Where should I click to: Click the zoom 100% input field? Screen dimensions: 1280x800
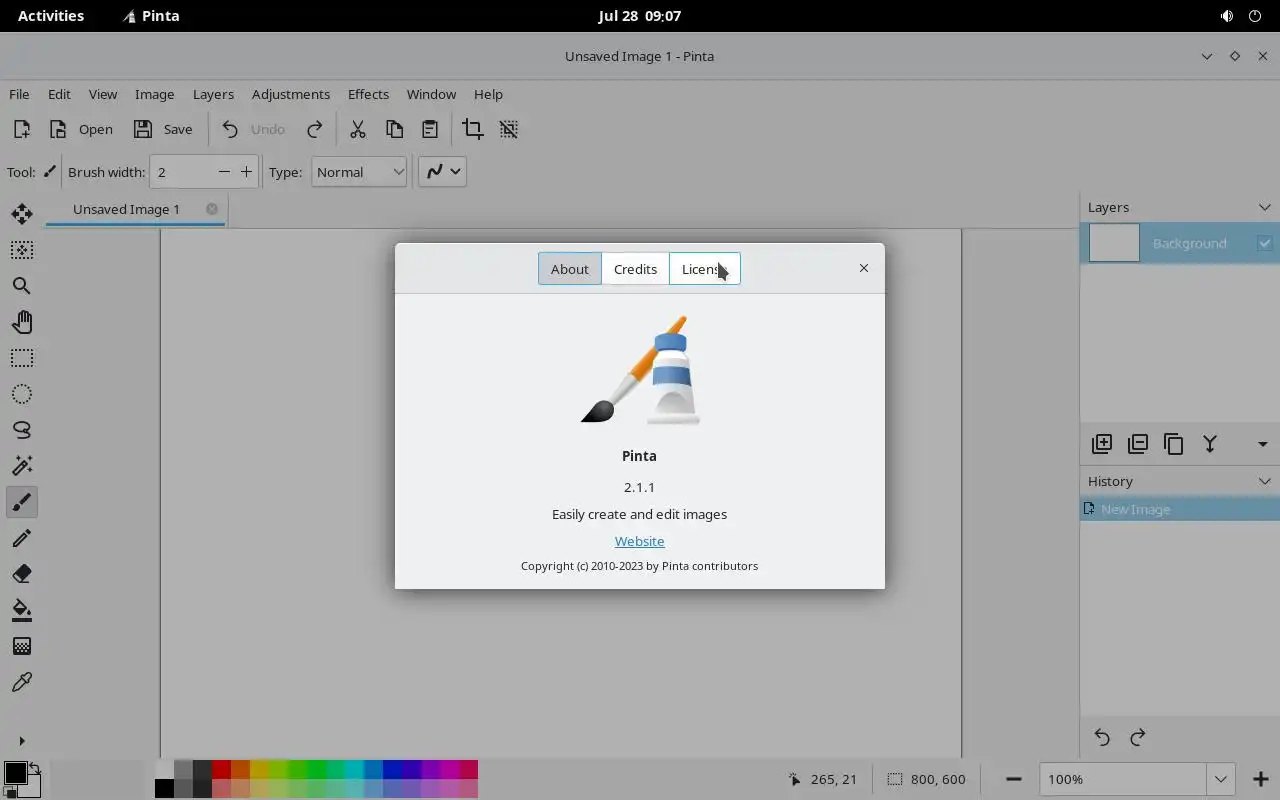tap(1123, 779)
